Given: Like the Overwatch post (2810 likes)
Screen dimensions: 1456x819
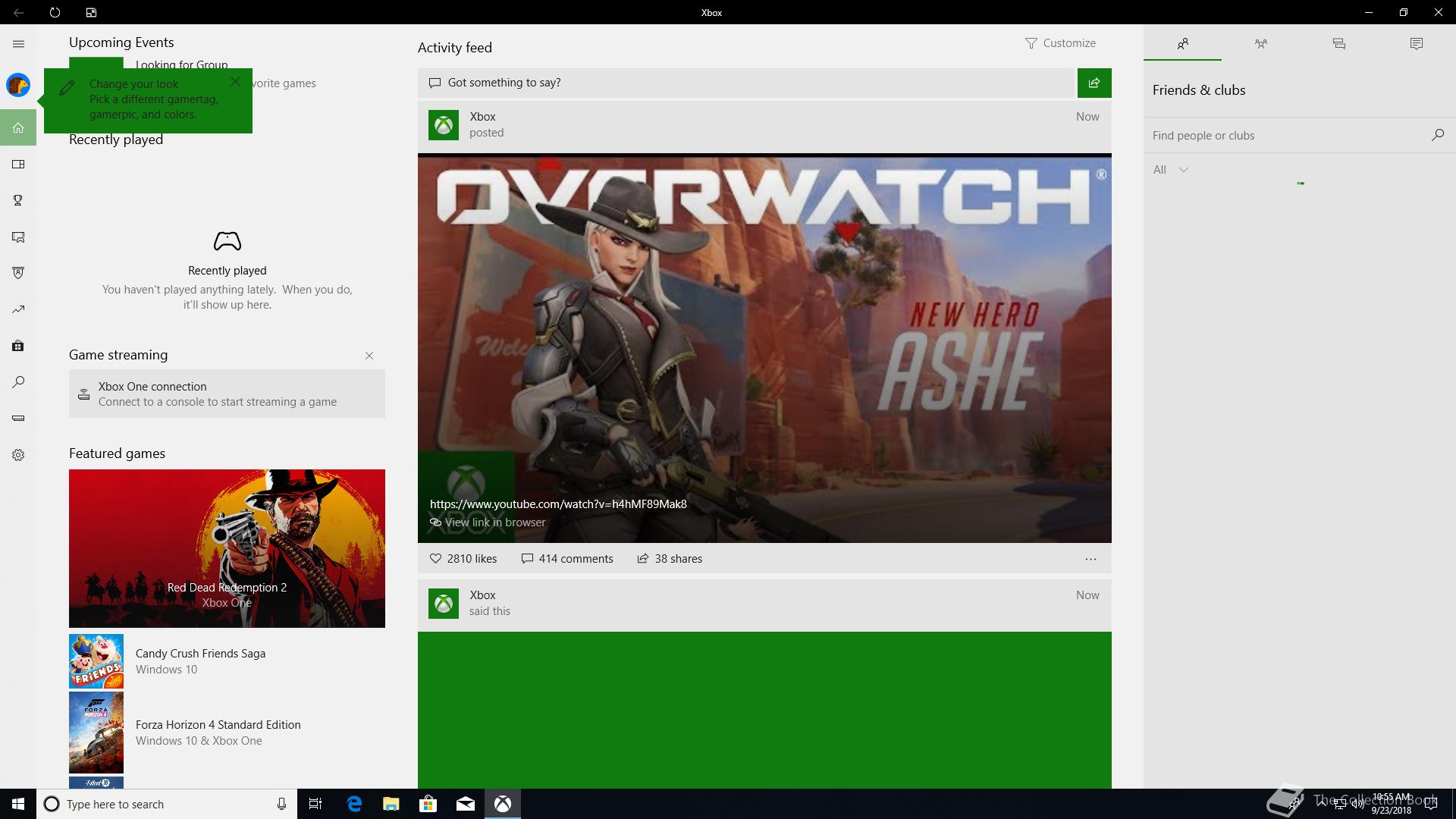Looking at the screenshot, I should pyautogui.click(x=463, y=559).
